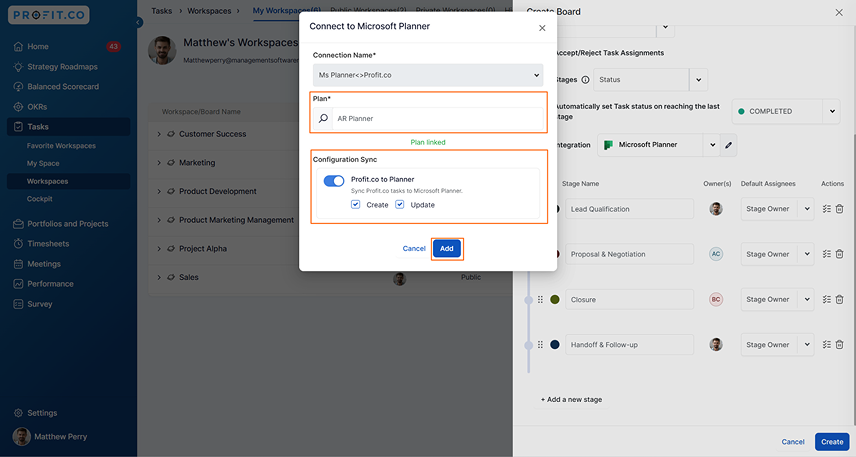
Task: Delete the Lead Qualification stage
Action: click(840, 209)
